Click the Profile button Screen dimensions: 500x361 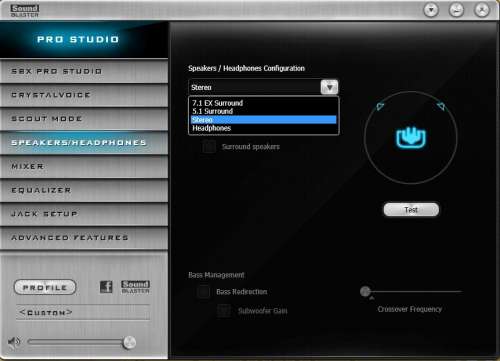click(x=45, y=287)
